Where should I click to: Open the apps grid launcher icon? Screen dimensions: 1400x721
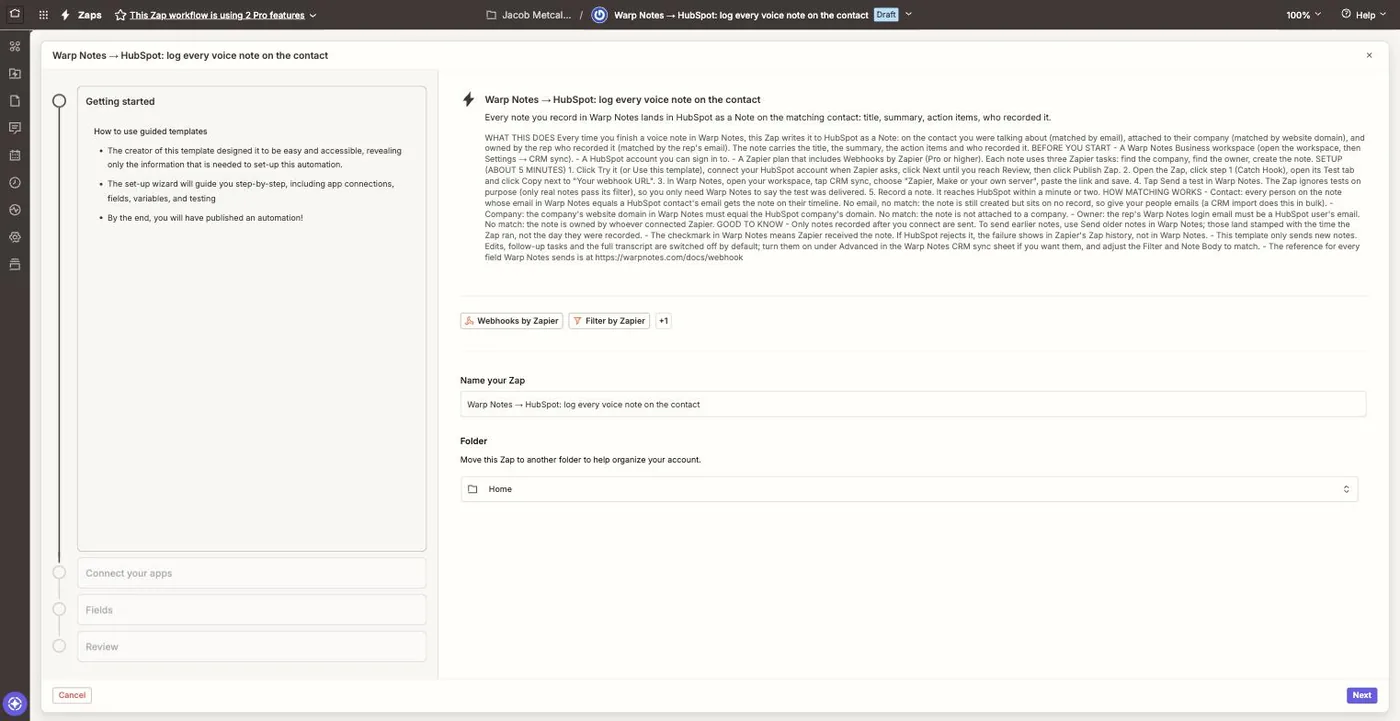pyautogui.click(x=43, y=15)
